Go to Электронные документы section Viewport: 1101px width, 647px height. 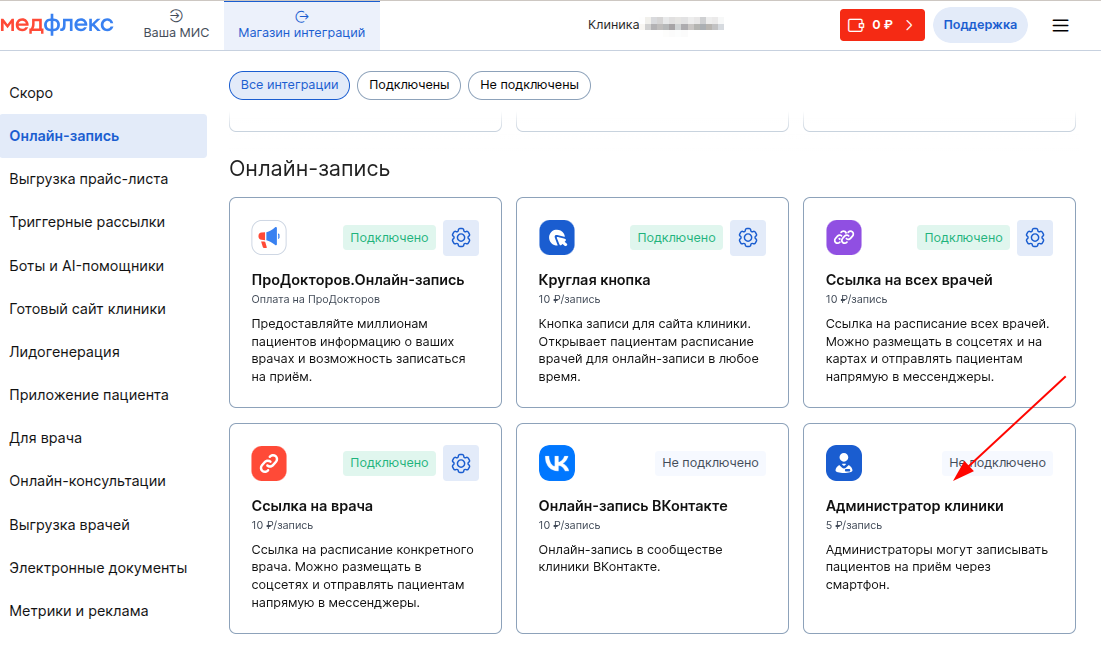coord(98,568)
